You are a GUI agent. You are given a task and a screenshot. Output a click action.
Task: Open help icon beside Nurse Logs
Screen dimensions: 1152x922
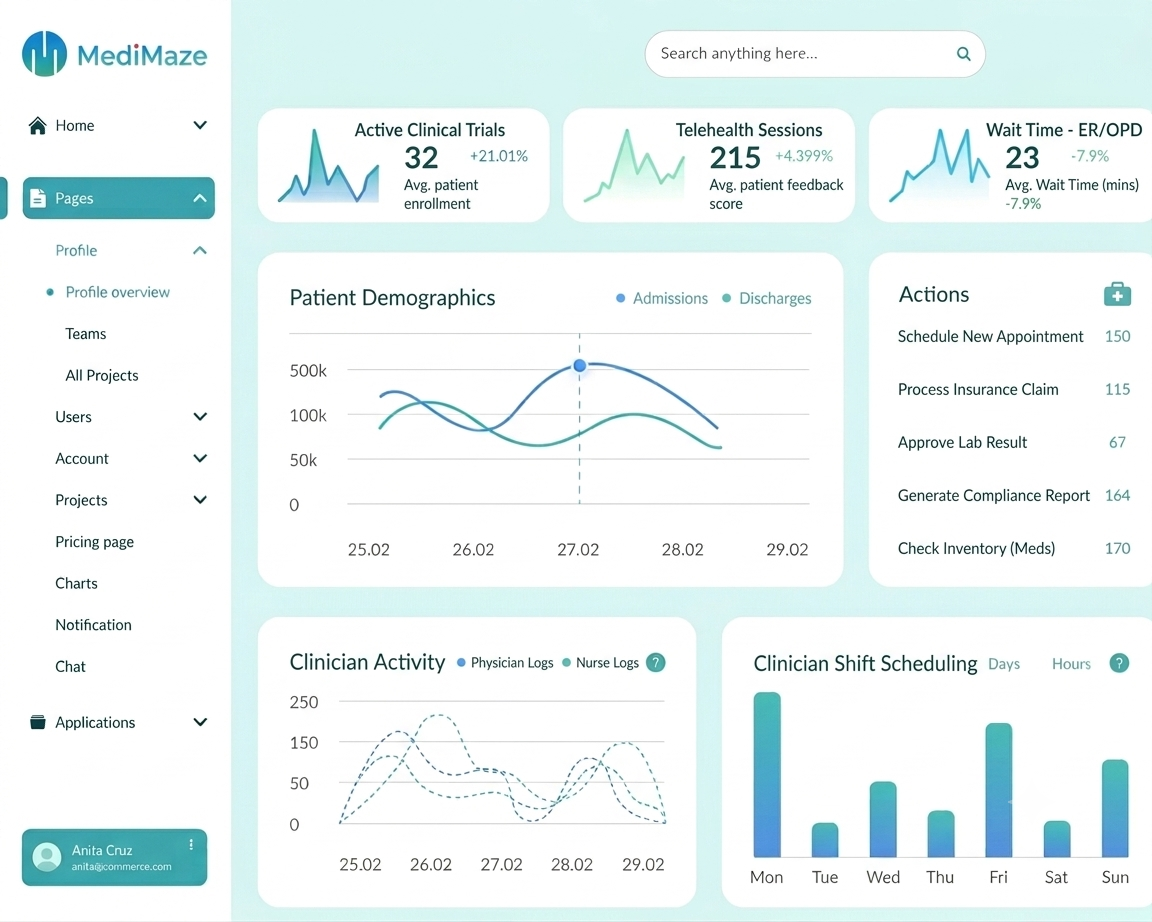point(655,663)
